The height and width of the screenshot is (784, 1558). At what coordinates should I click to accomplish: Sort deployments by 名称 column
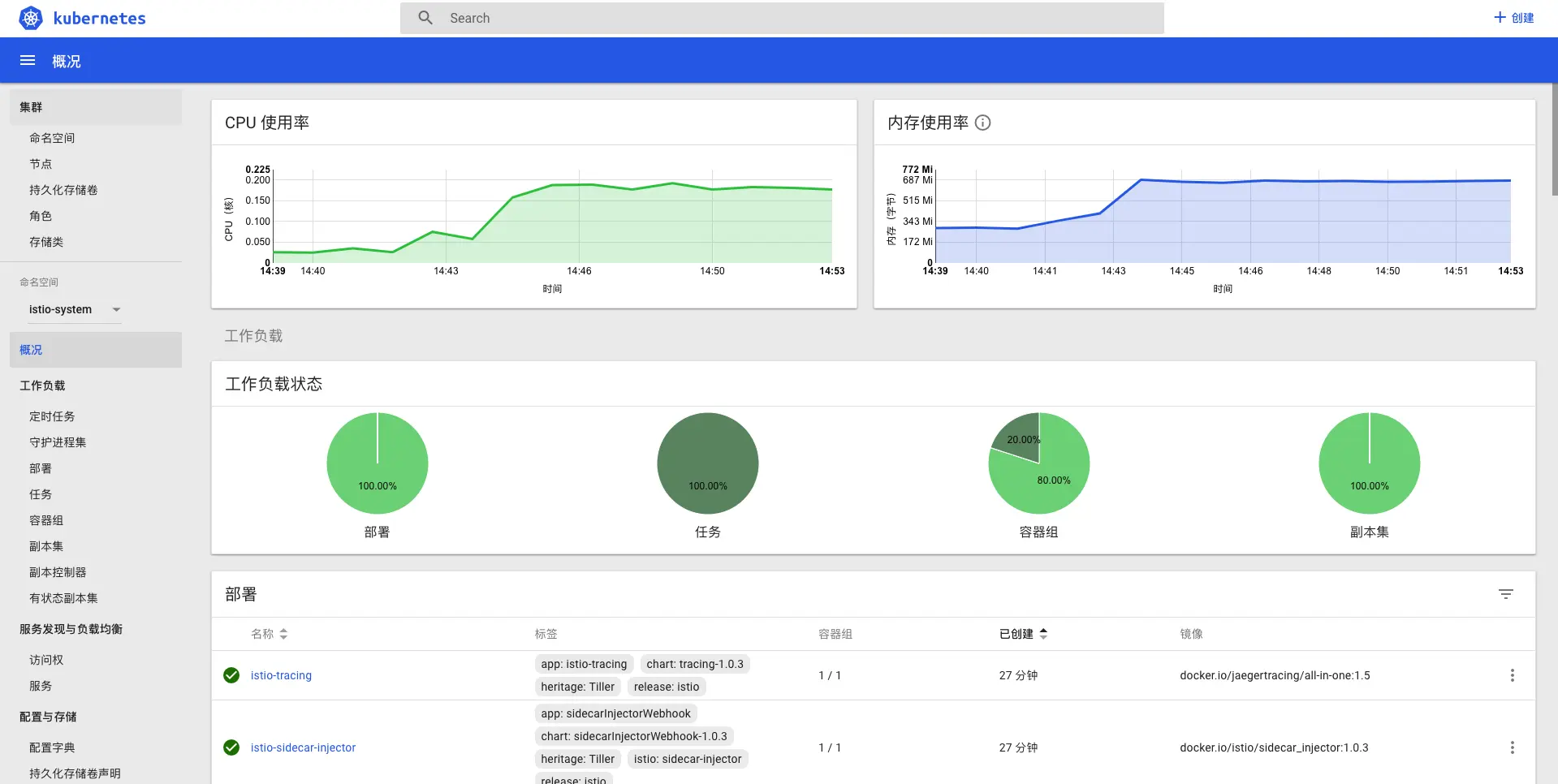click(x=270, y=634)
